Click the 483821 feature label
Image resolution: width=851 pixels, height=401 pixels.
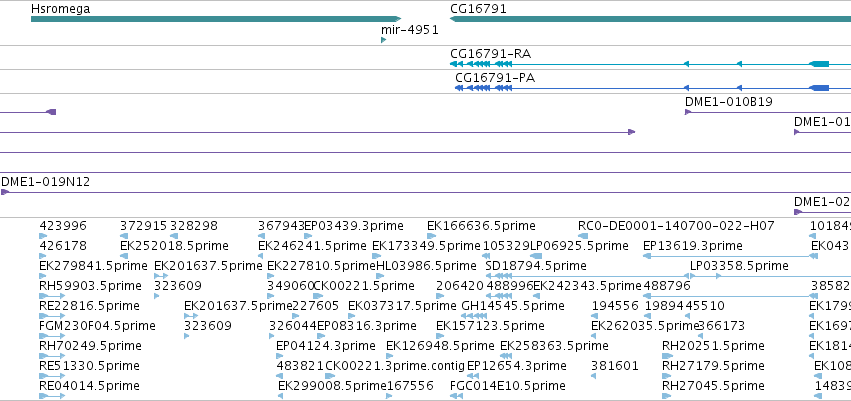[x=300, y=366]
